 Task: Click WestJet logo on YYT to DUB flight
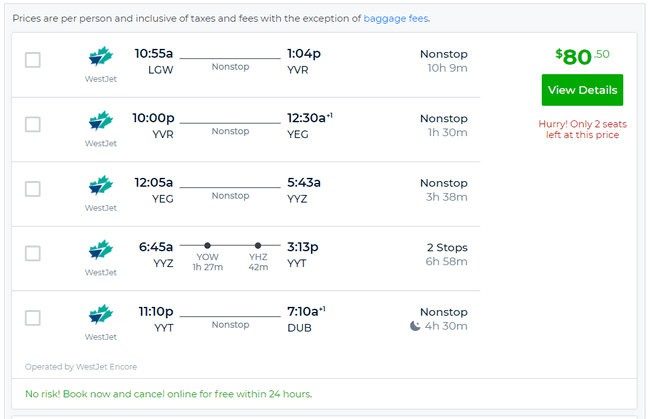[x=101, y=314]
